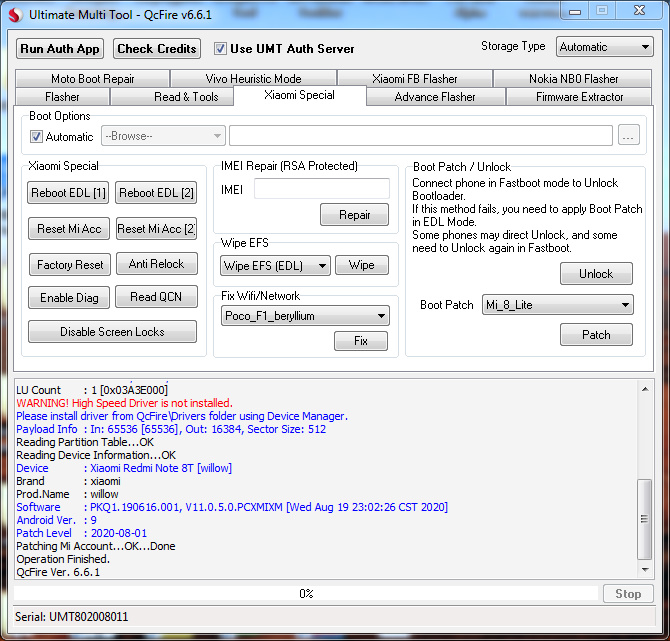
Task: Click the Wipe button
Action: click(362, 265)
